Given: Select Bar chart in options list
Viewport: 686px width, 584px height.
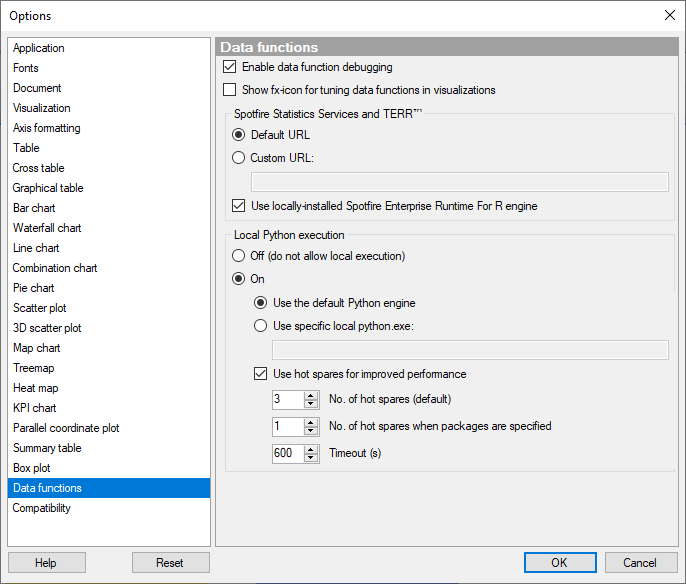Looking at the screenshot, I should (109, 208).
